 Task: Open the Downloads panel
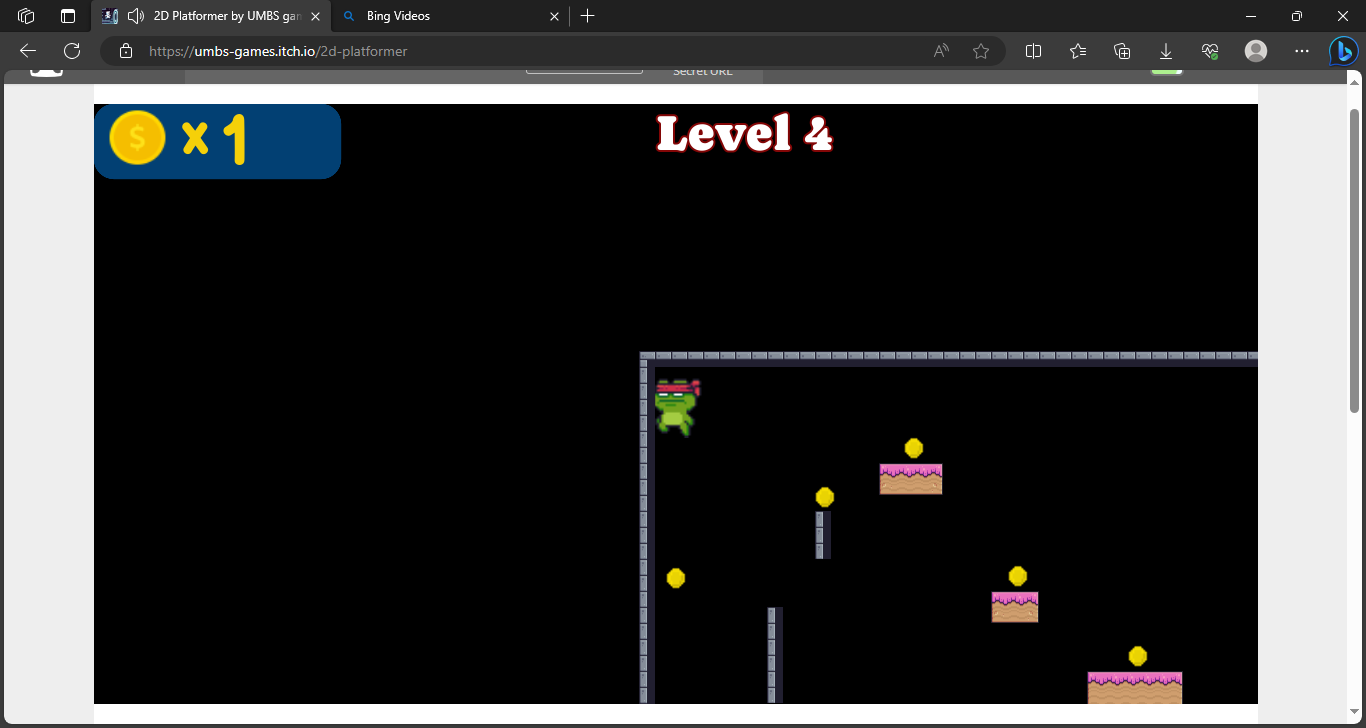[1166, 51]
